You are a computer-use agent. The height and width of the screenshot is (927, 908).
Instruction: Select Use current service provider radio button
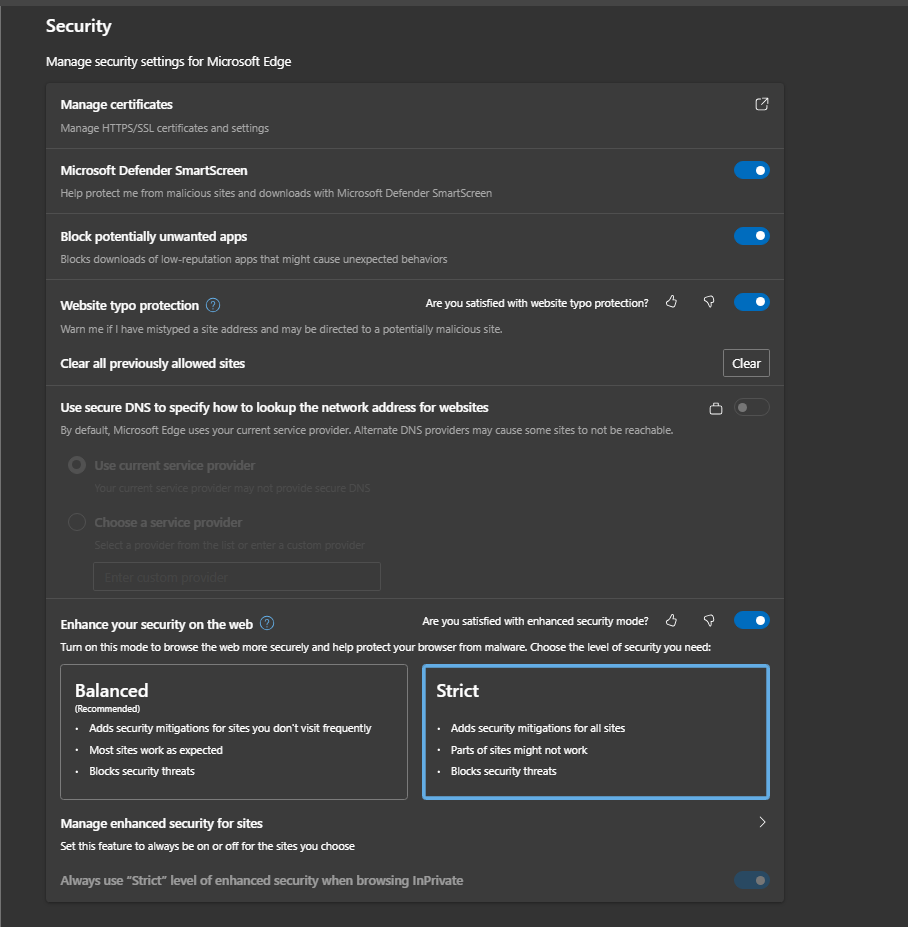pyautogui.click(x=77, y=465)
